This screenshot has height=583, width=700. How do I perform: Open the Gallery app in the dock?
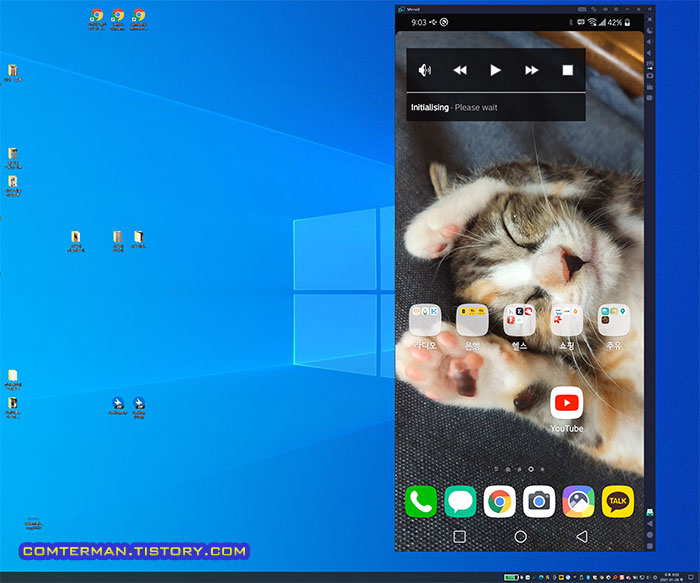[x=578, y=501]
